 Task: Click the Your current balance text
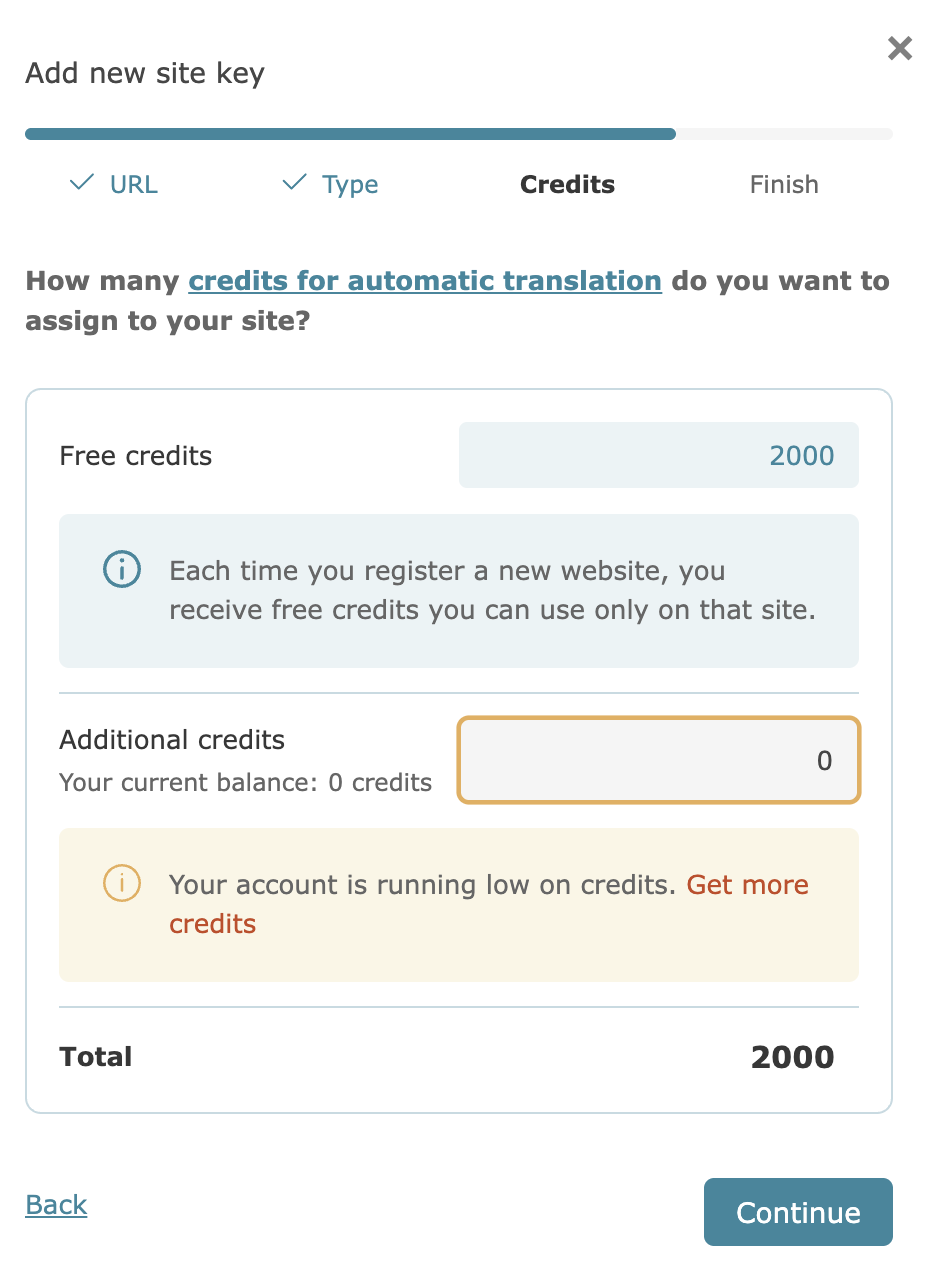point(245,783)
